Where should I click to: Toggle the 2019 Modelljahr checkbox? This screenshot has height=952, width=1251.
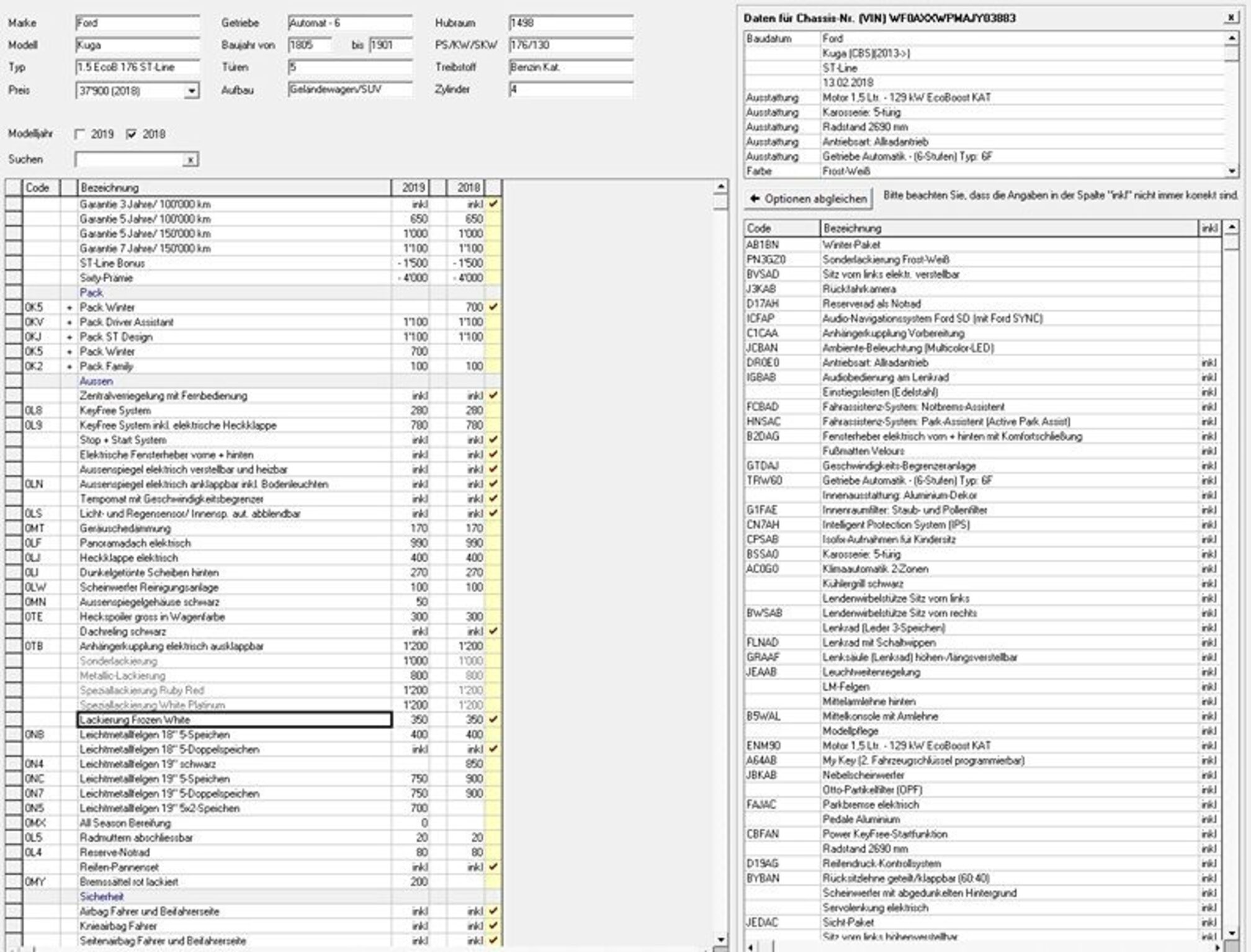coord(80,134)
